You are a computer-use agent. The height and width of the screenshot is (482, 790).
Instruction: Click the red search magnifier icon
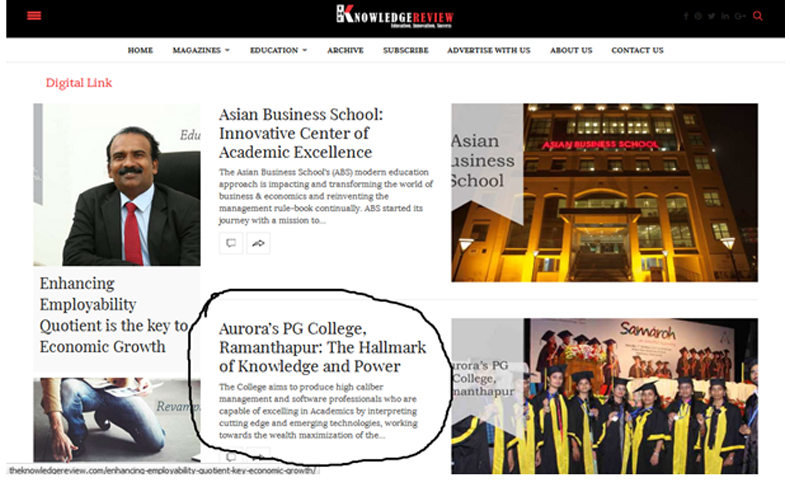[x=757, y=16]
